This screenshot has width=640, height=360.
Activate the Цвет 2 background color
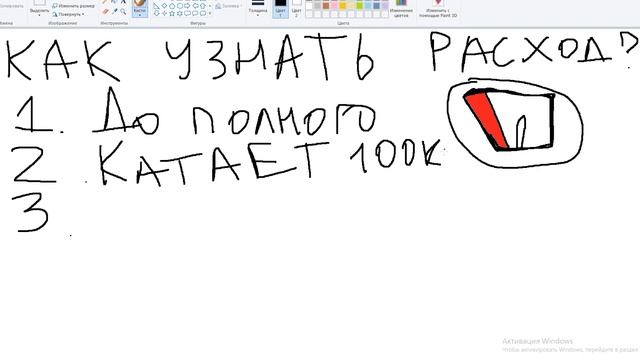pyautogui.click(x=296, y=9)
